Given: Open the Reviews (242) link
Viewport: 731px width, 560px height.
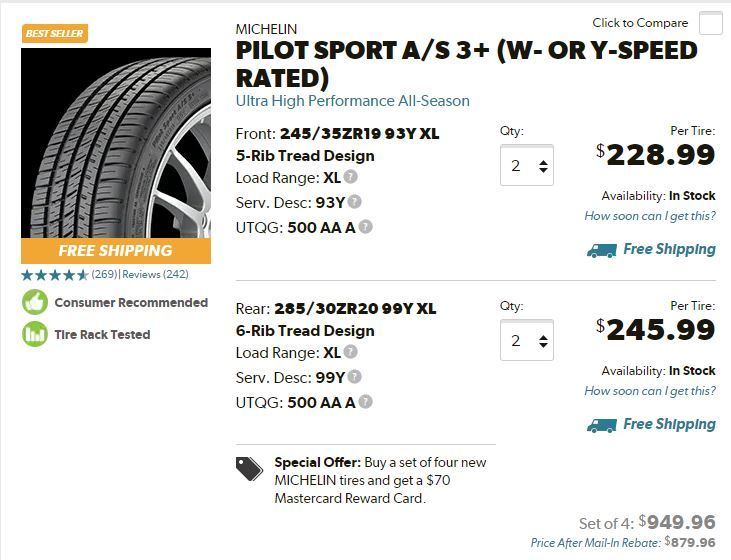Looking at the screenshot, I should coord(155,274).
